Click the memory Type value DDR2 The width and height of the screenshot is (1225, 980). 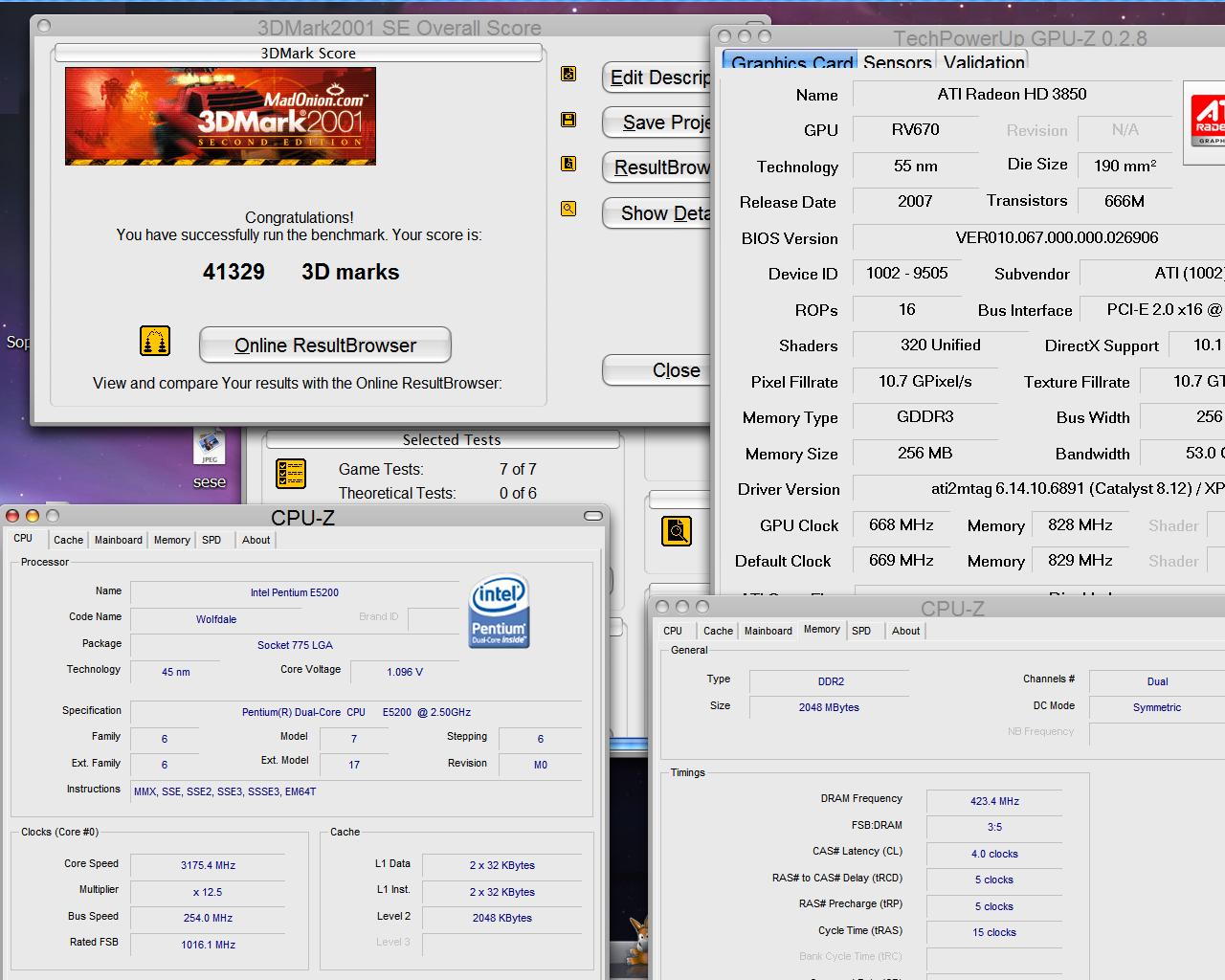tap(830, 681)
